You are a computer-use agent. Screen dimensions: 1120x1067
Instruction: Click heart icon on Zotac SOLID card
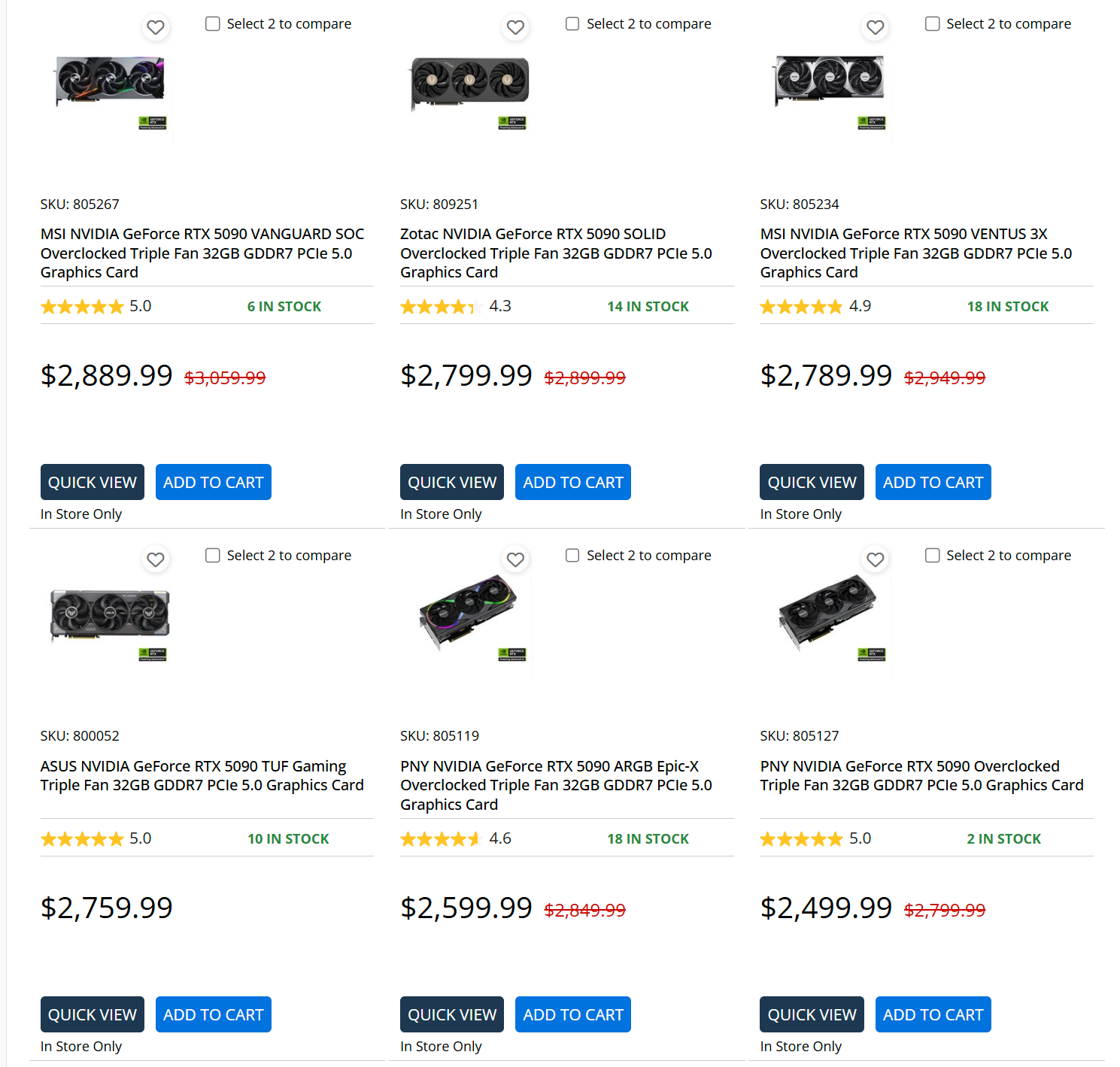tap(515, 28)
